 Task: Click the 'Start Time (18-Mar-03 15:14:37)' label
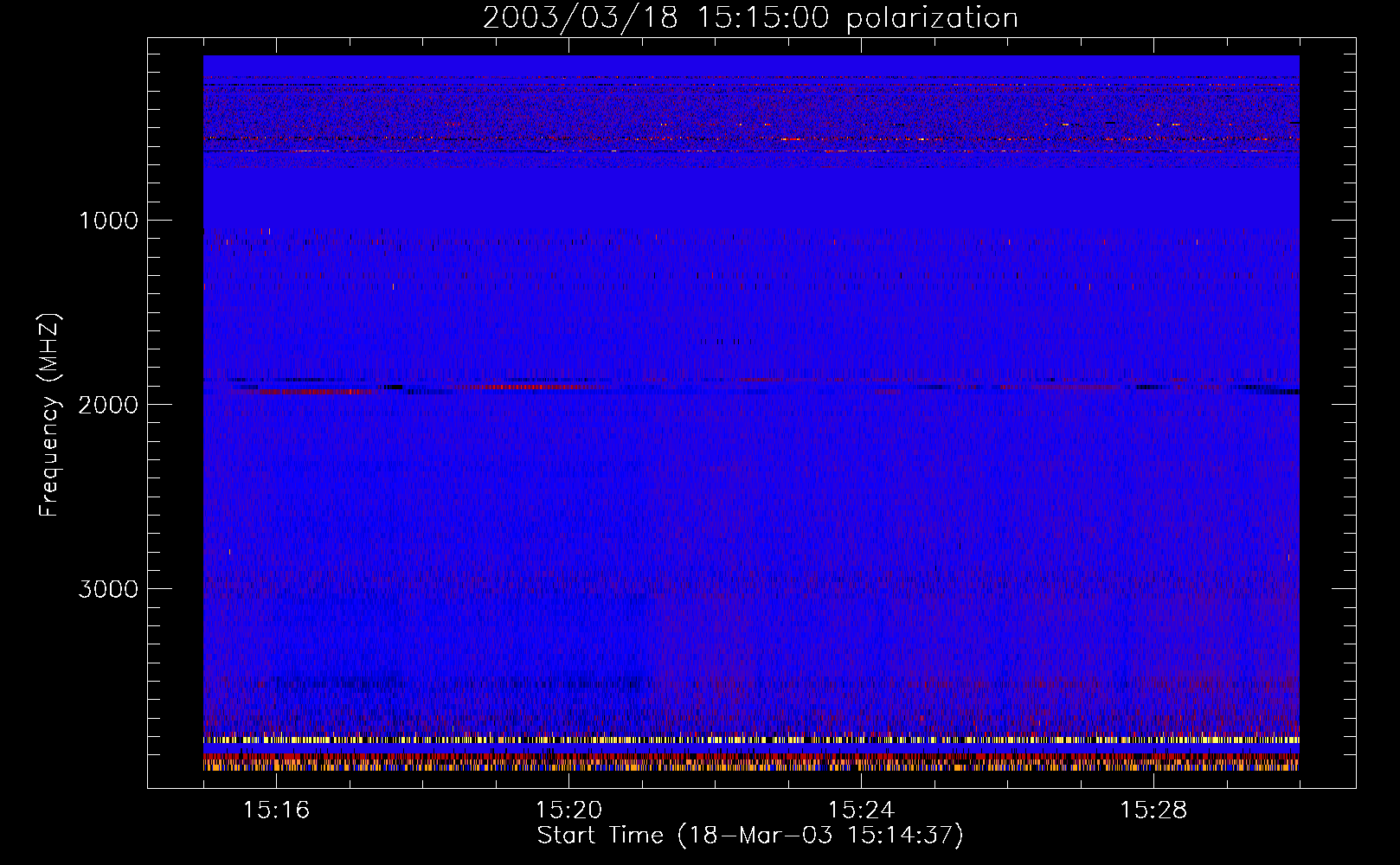click(x=750, y=836)
